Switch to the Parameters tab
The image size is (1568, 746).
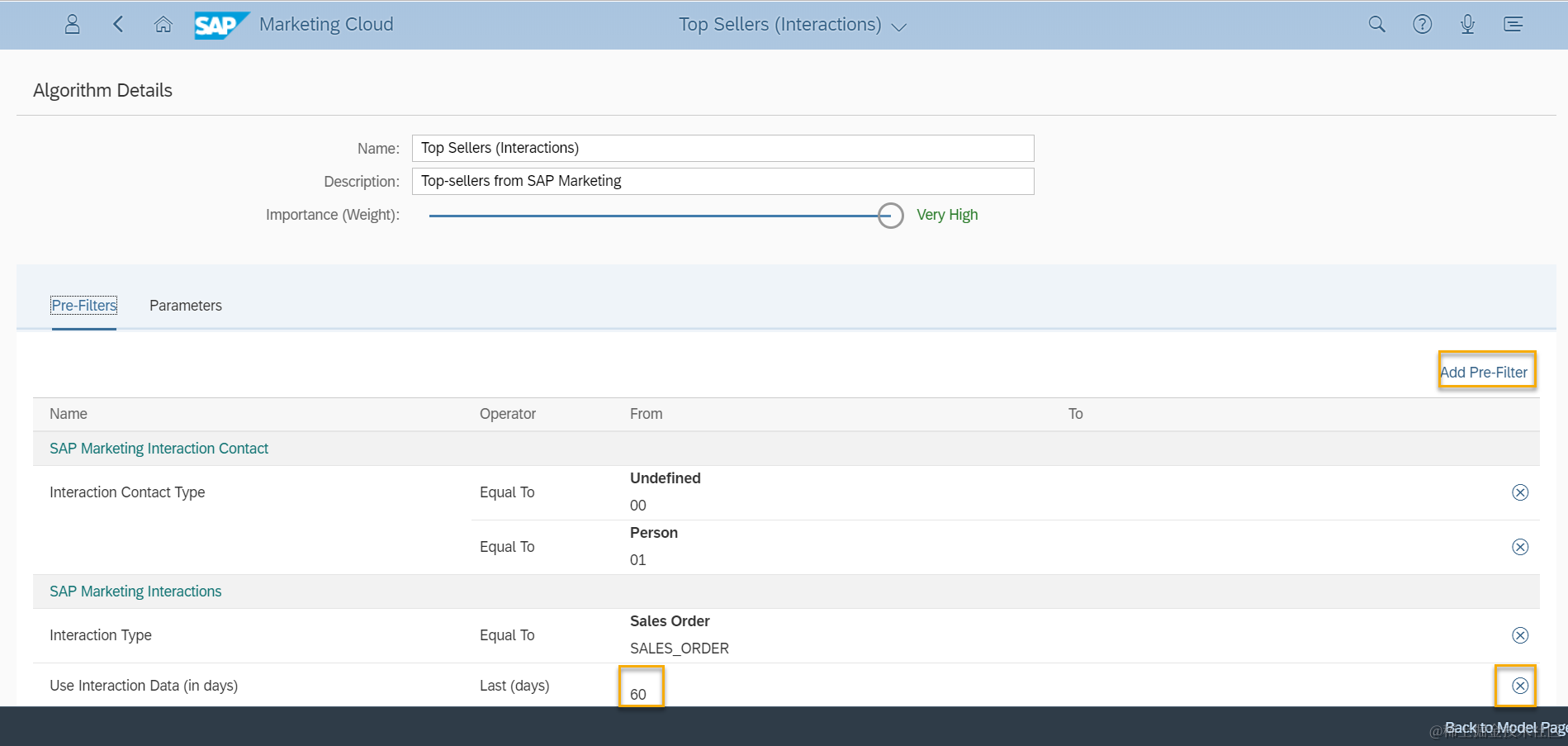(x=186, y=306)
